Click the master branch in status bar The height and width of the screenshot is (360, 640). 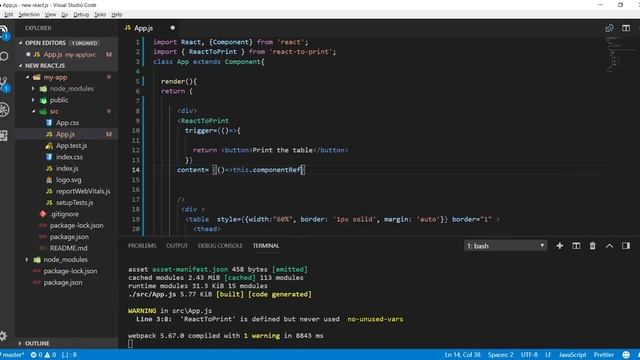[12, 355]
